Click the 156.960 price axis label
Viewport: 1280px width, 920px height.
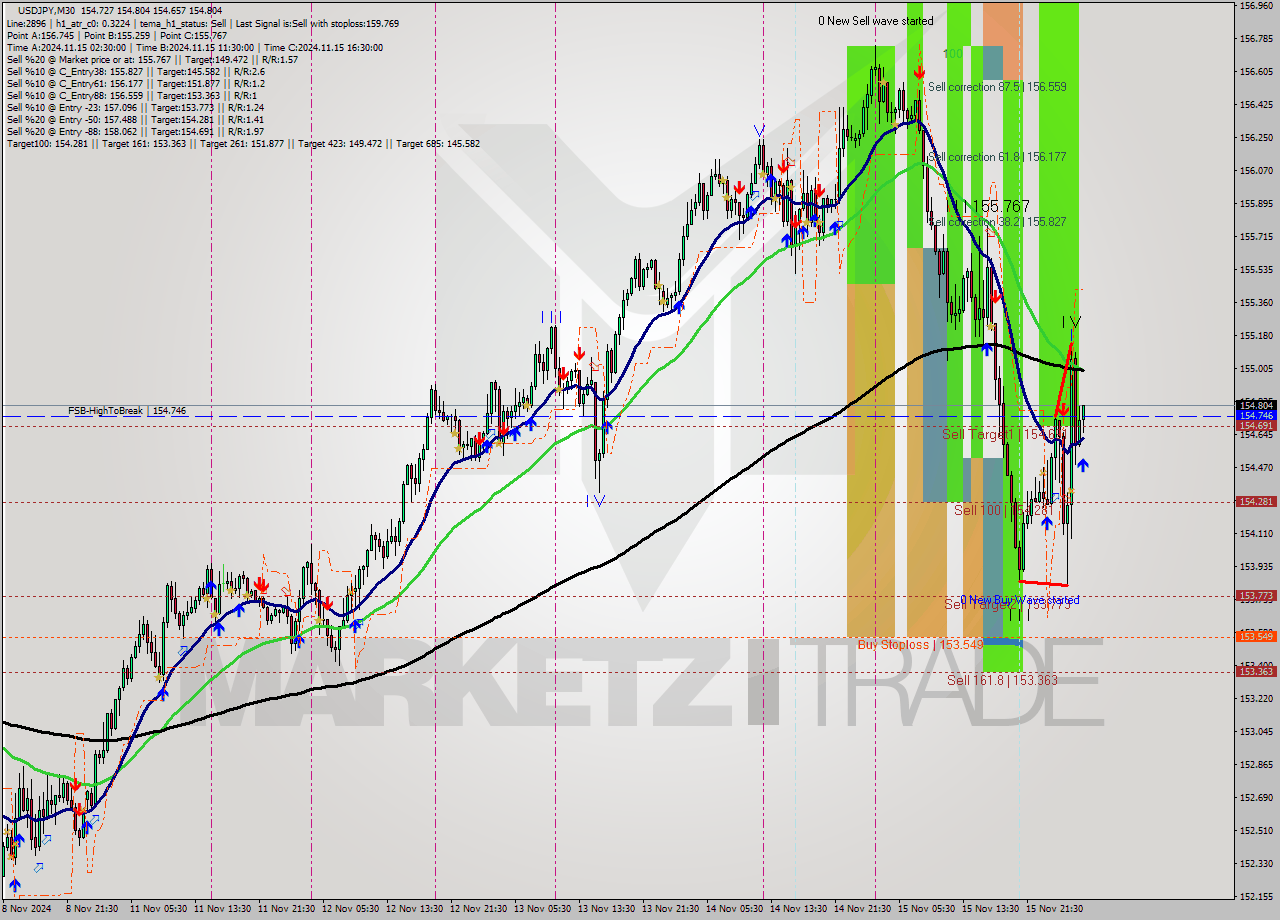[1256, 5]
